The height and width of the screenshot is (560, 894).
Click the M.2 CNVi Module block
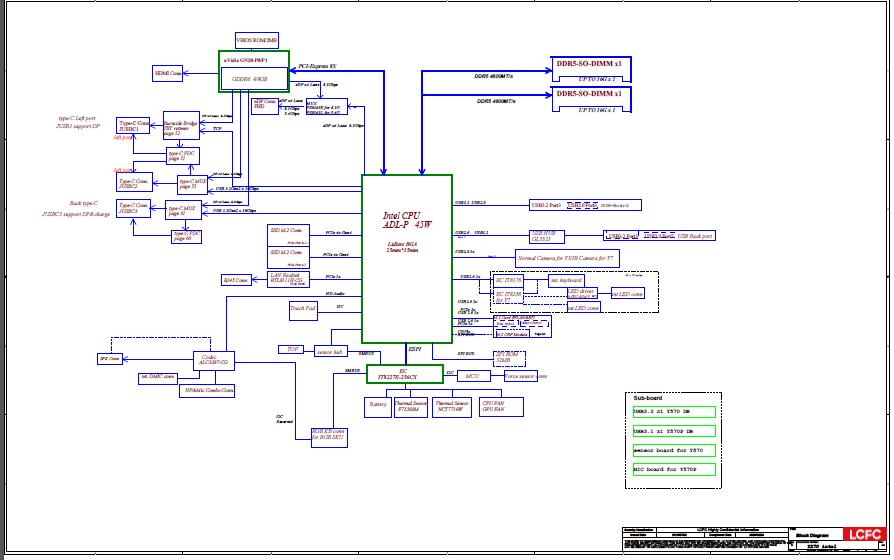[x=512, y=334]
